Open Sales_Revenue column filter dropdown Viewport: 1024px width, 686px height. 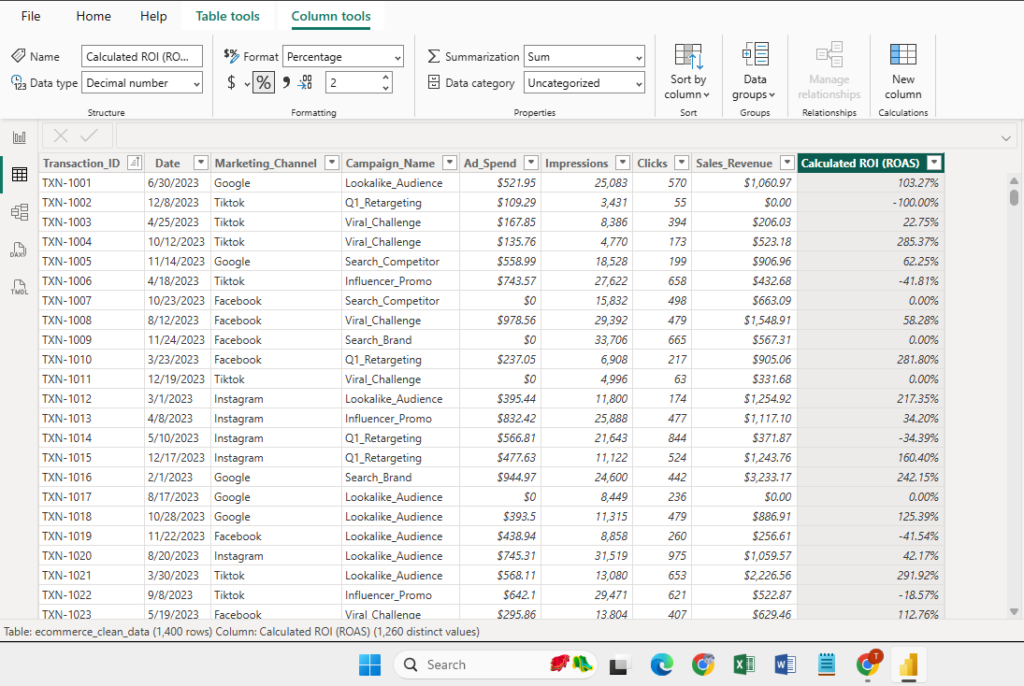(x=788, y=163)
